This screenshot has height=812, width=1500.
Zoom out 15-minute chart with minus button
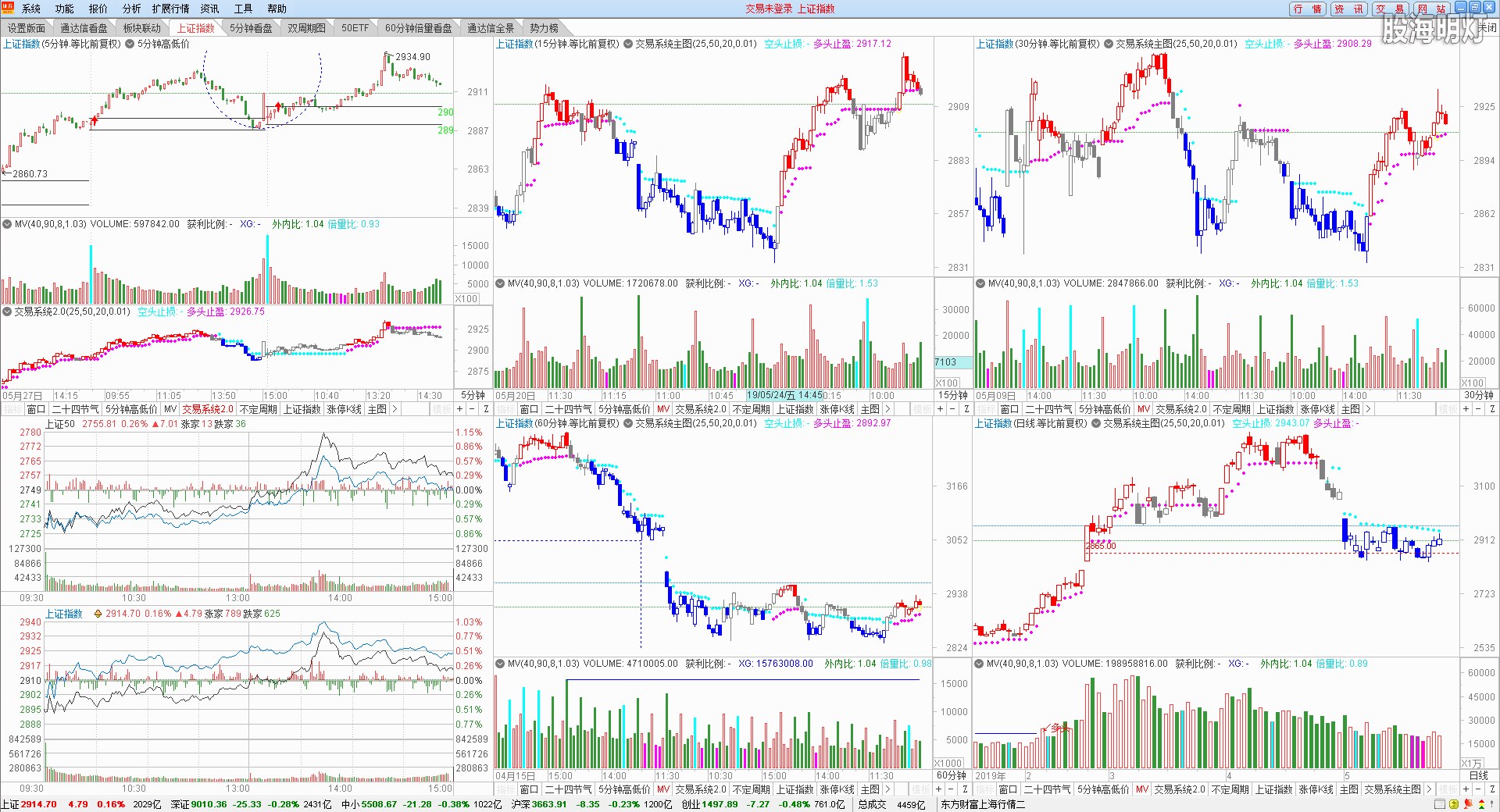click(952, 409)
